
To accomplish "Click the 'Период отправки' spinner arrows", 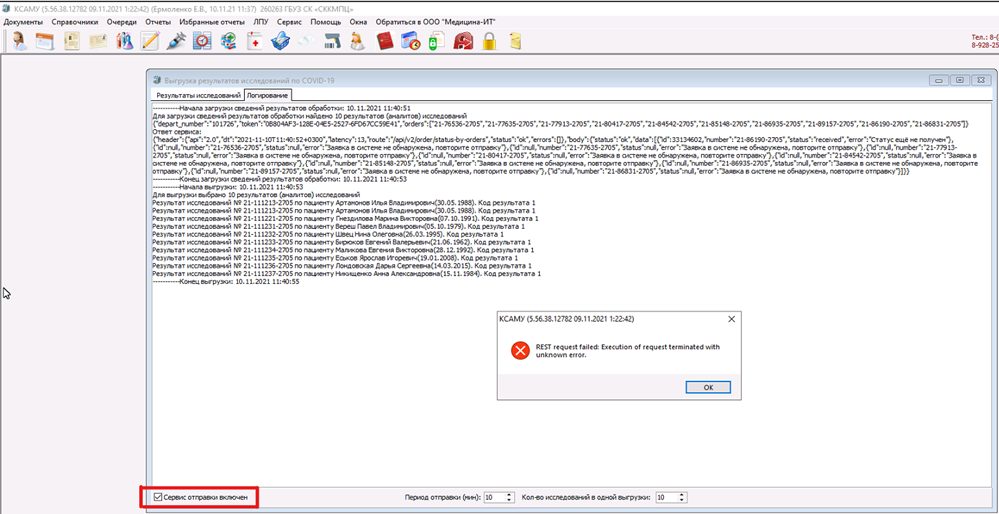I will (x=507, y=496).
